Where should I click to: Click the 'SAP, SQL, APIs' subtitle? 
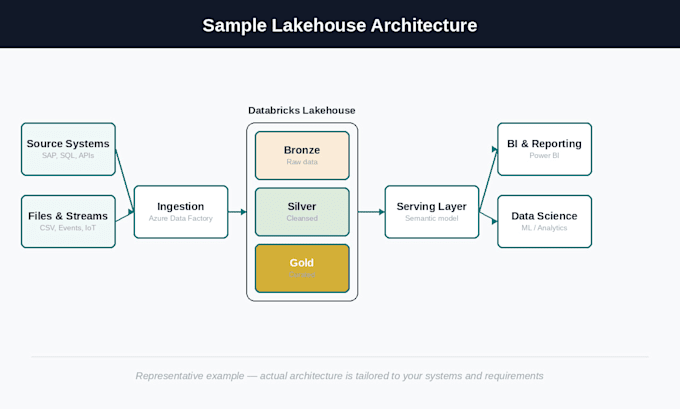pyautogui.click(x=68, y=155)
